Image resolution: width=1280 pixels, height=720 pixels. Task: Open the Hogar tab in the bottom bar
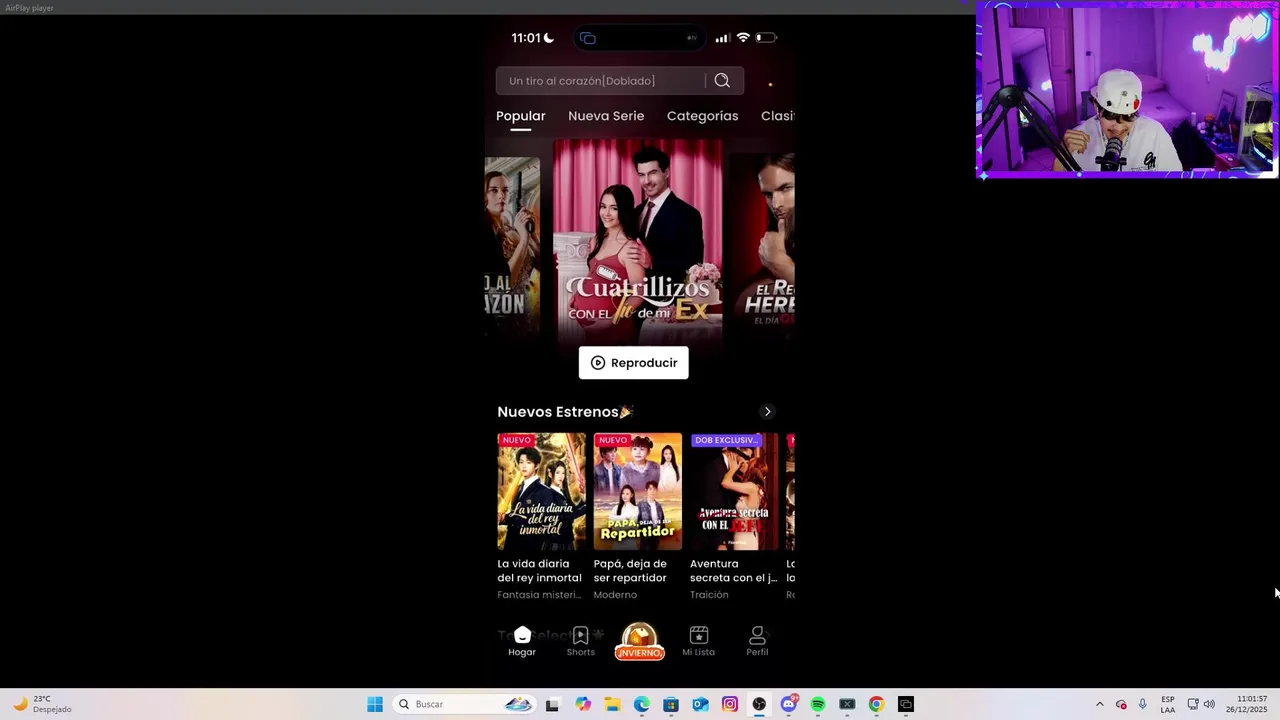[x=522, y=642]
